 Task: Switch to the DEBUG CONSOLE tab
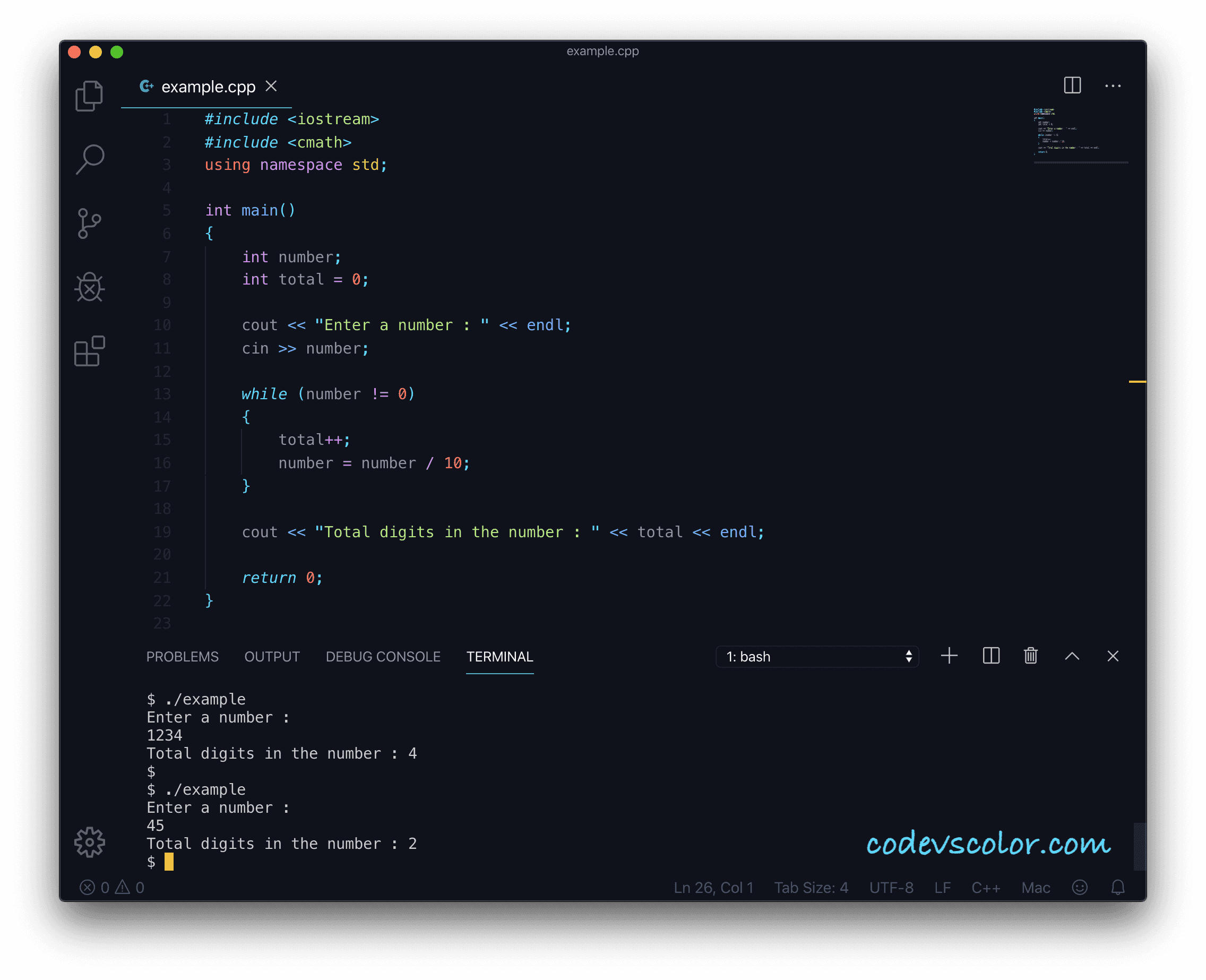pyautogui.click(x=383, y=657)
